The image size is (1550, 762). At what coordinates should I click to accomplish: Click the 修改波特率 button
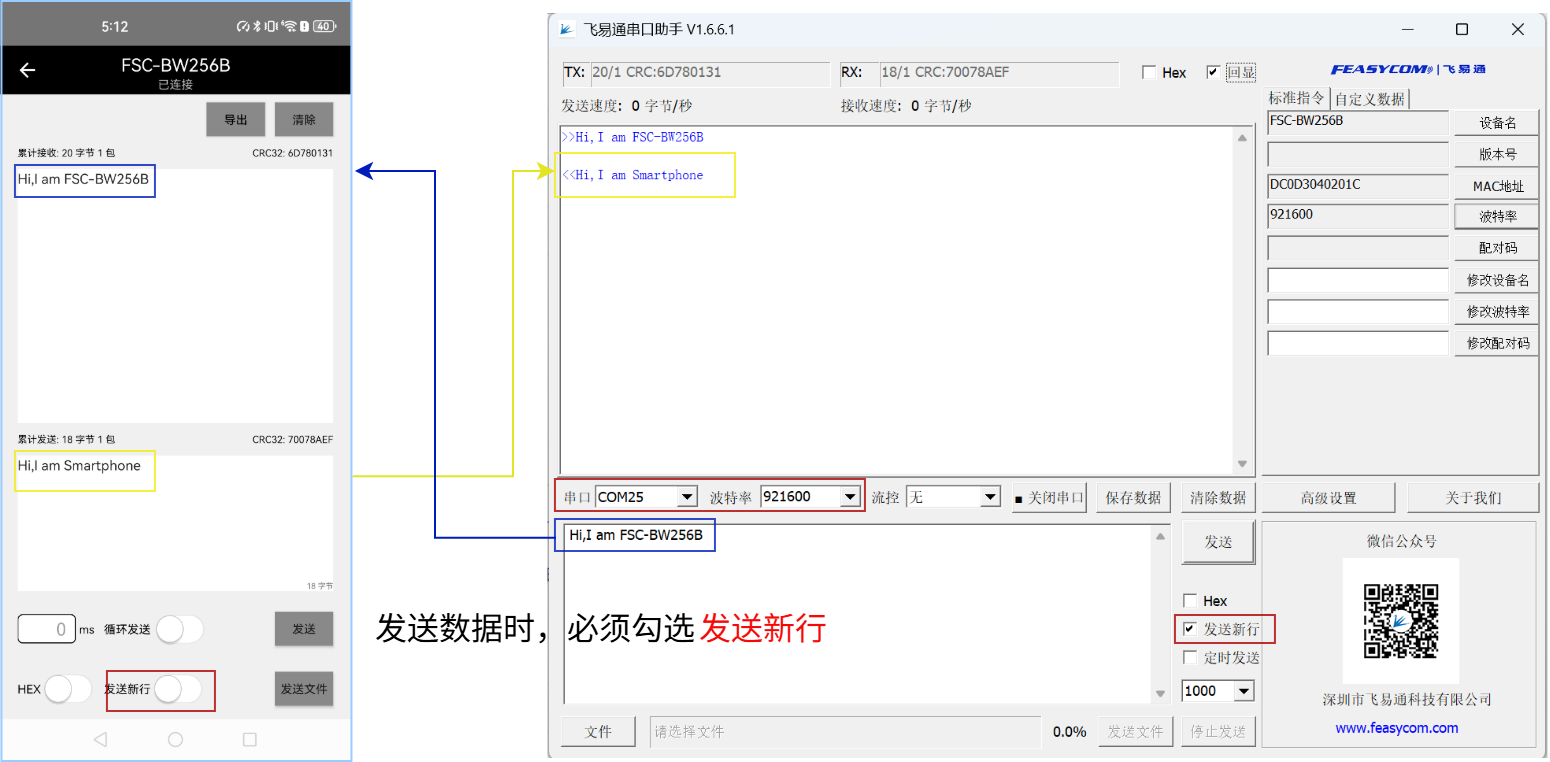tap(1496, 311)
